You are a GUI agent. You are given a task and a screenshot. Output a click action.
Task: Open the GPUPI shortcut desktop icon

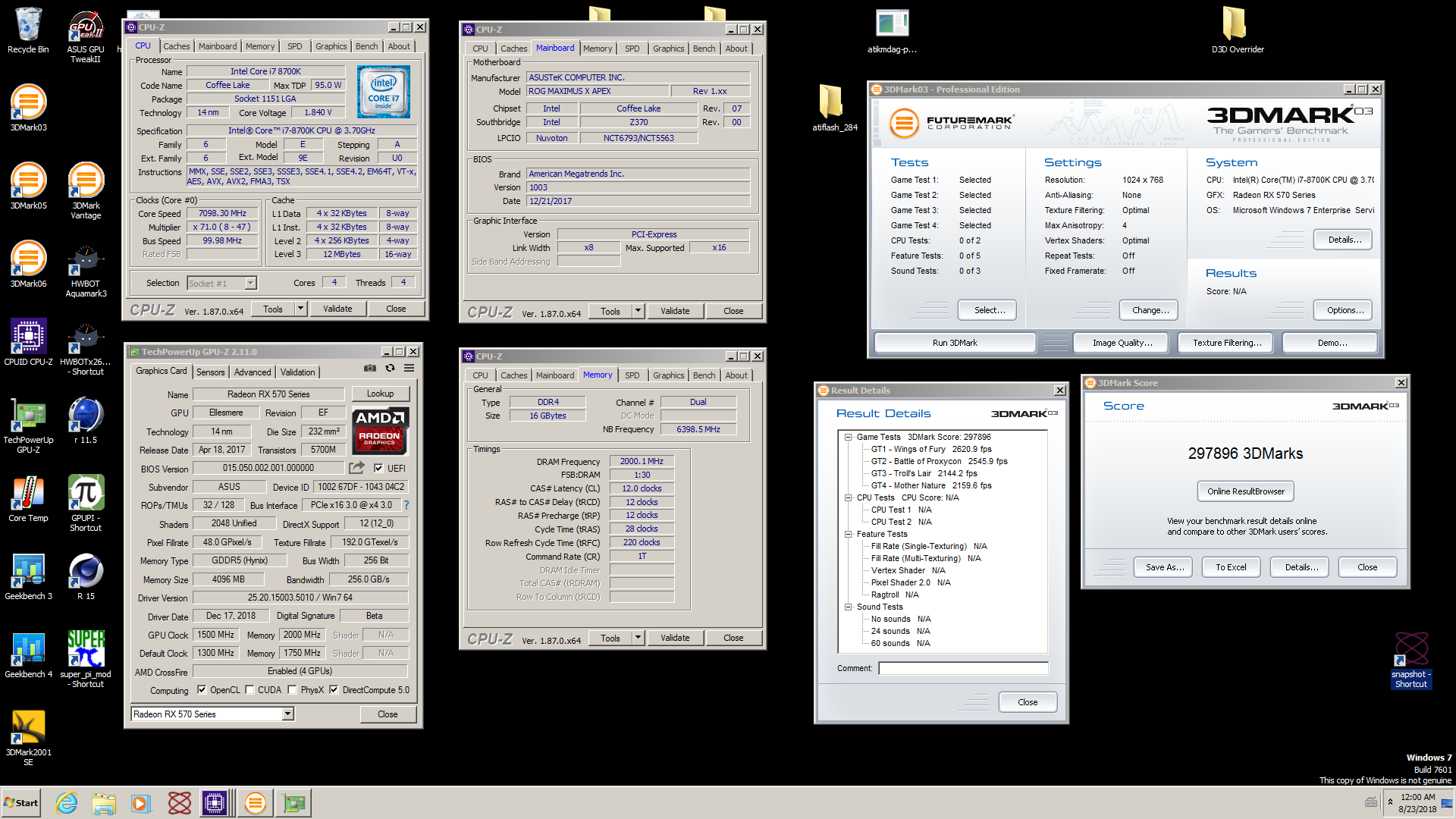[86, 504]
